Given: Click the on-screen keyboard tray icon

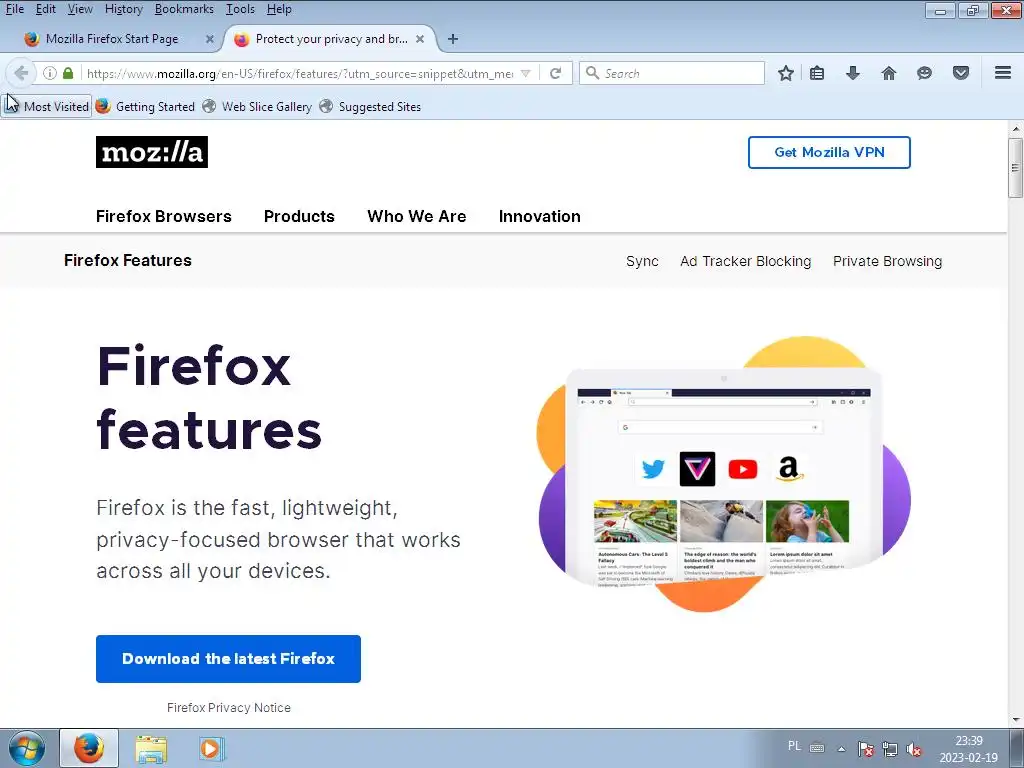Looking at the screenshot, I should click(x=817, y=748).
